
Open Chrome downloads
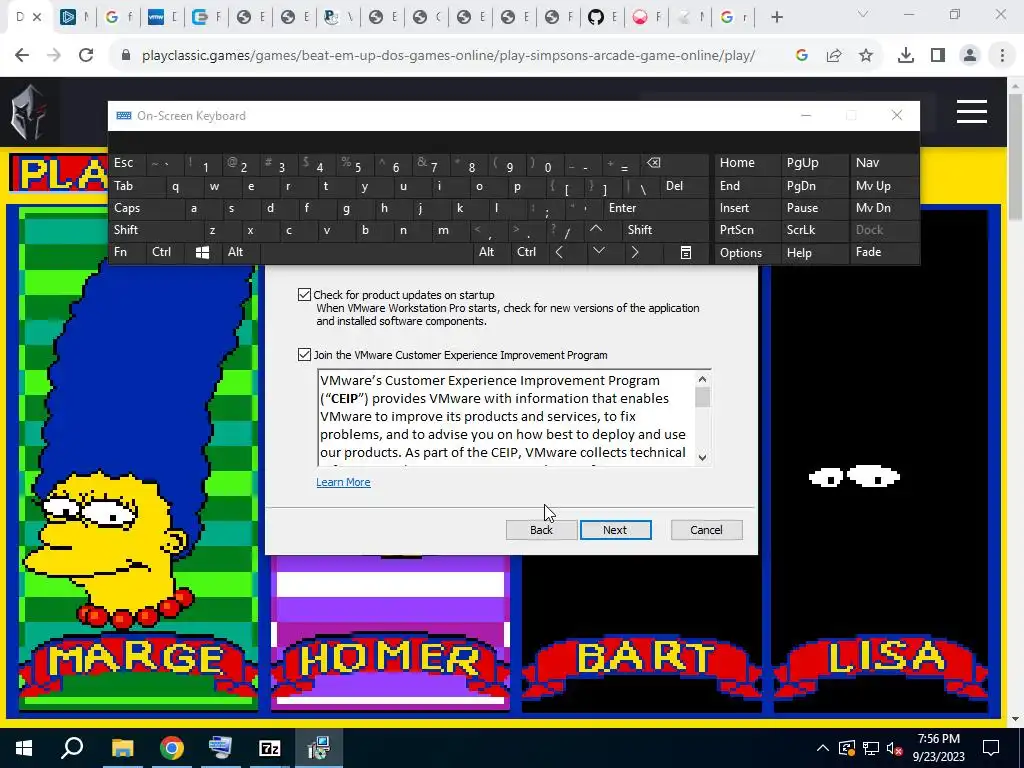coord(906,56)
